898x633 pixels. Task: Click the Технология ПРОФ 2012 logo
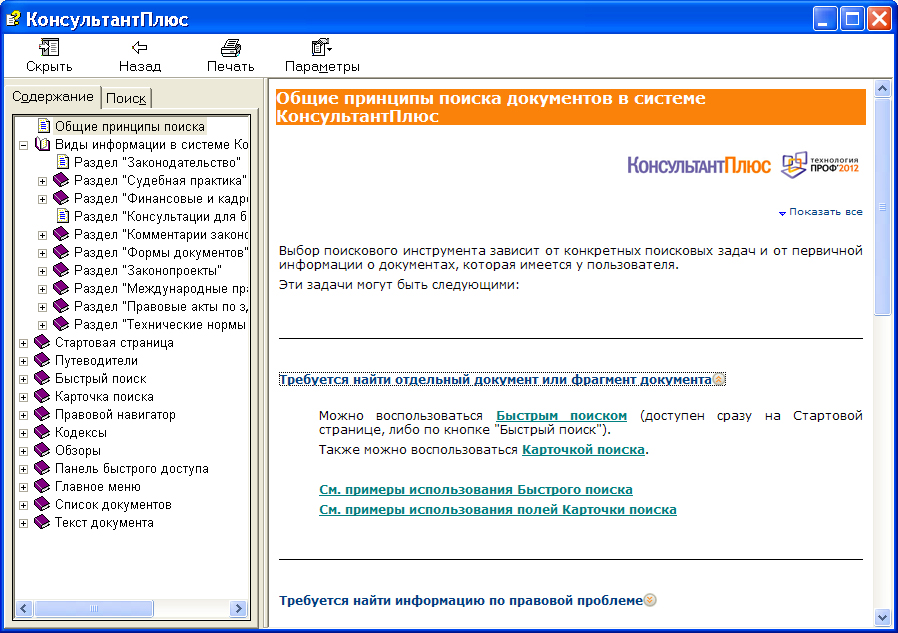(x=820, y=165)
